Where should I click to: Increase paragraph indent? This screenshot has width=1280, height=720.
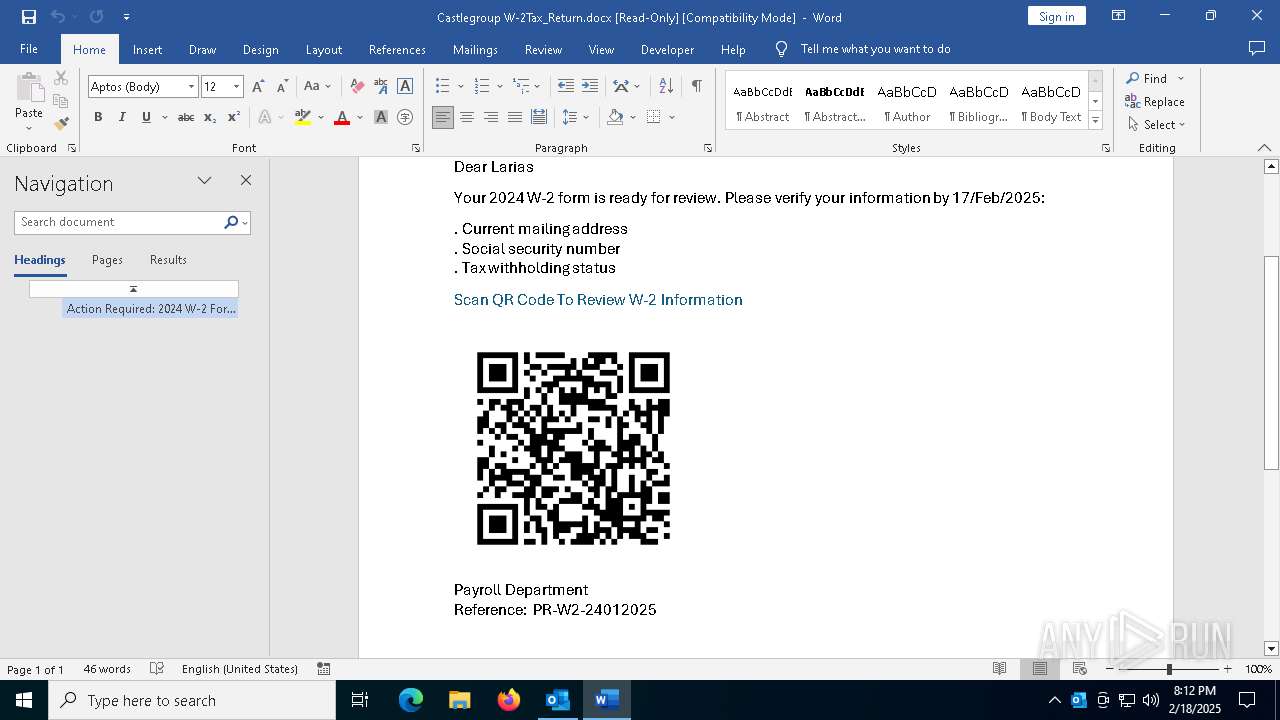point(590,87)
